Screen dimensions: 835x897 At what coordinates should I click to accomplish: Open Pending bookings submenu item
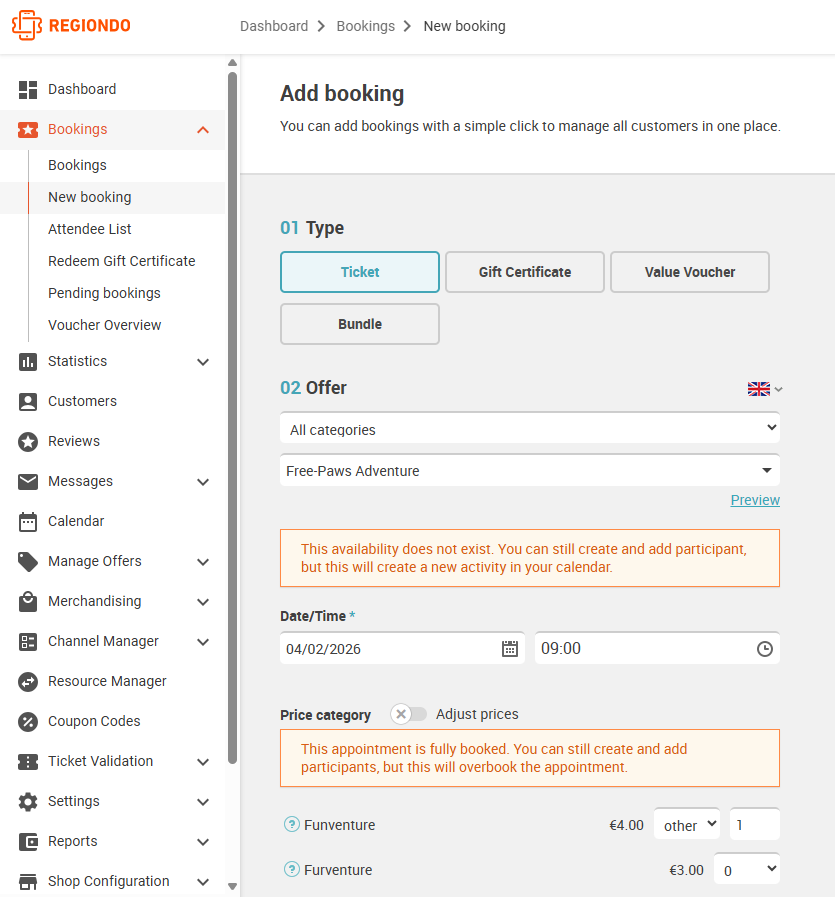pyautogui.click(x=104, y=293)
